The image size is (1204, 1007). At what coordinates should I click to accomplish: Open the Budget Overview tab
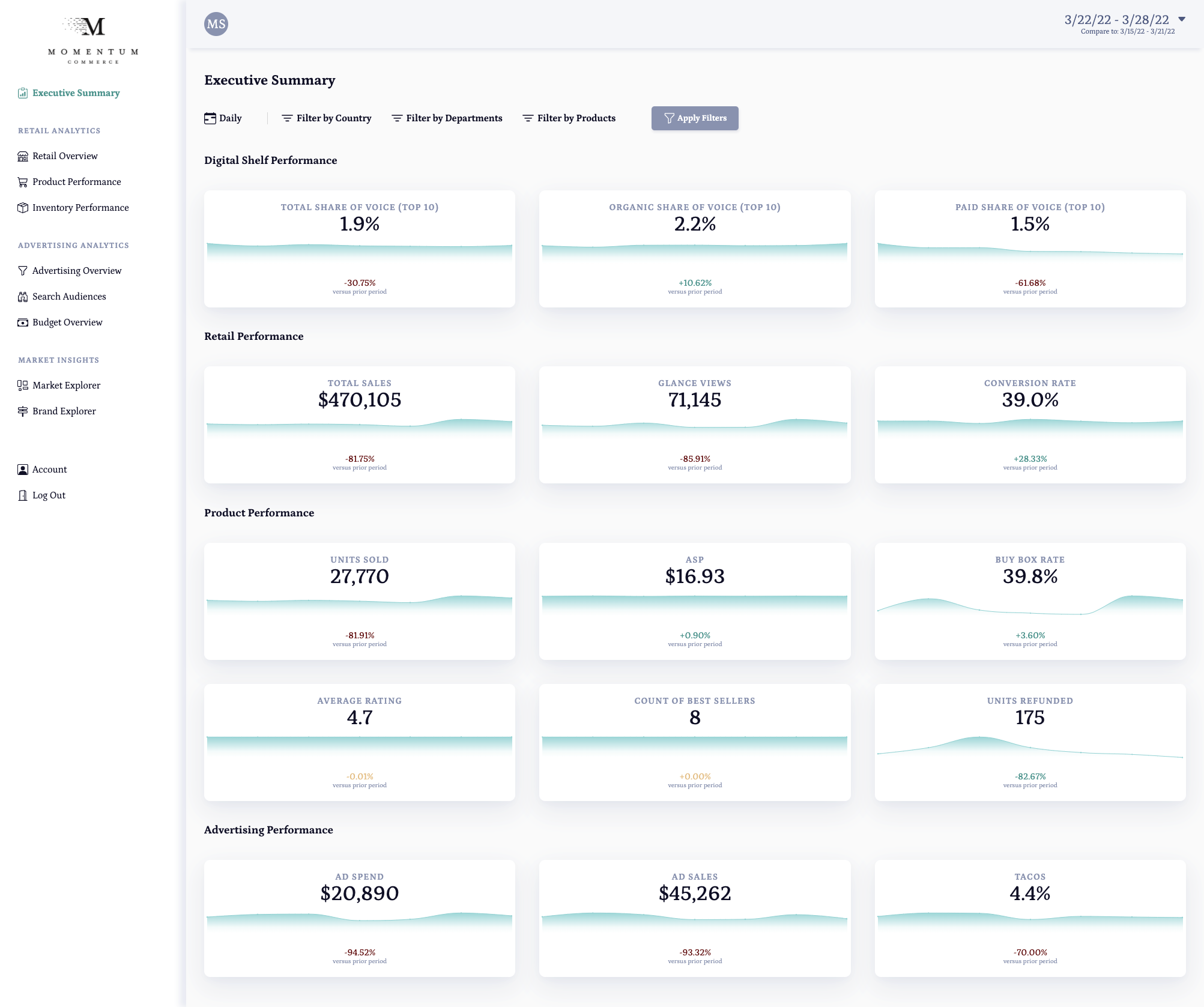pos(67,322)
